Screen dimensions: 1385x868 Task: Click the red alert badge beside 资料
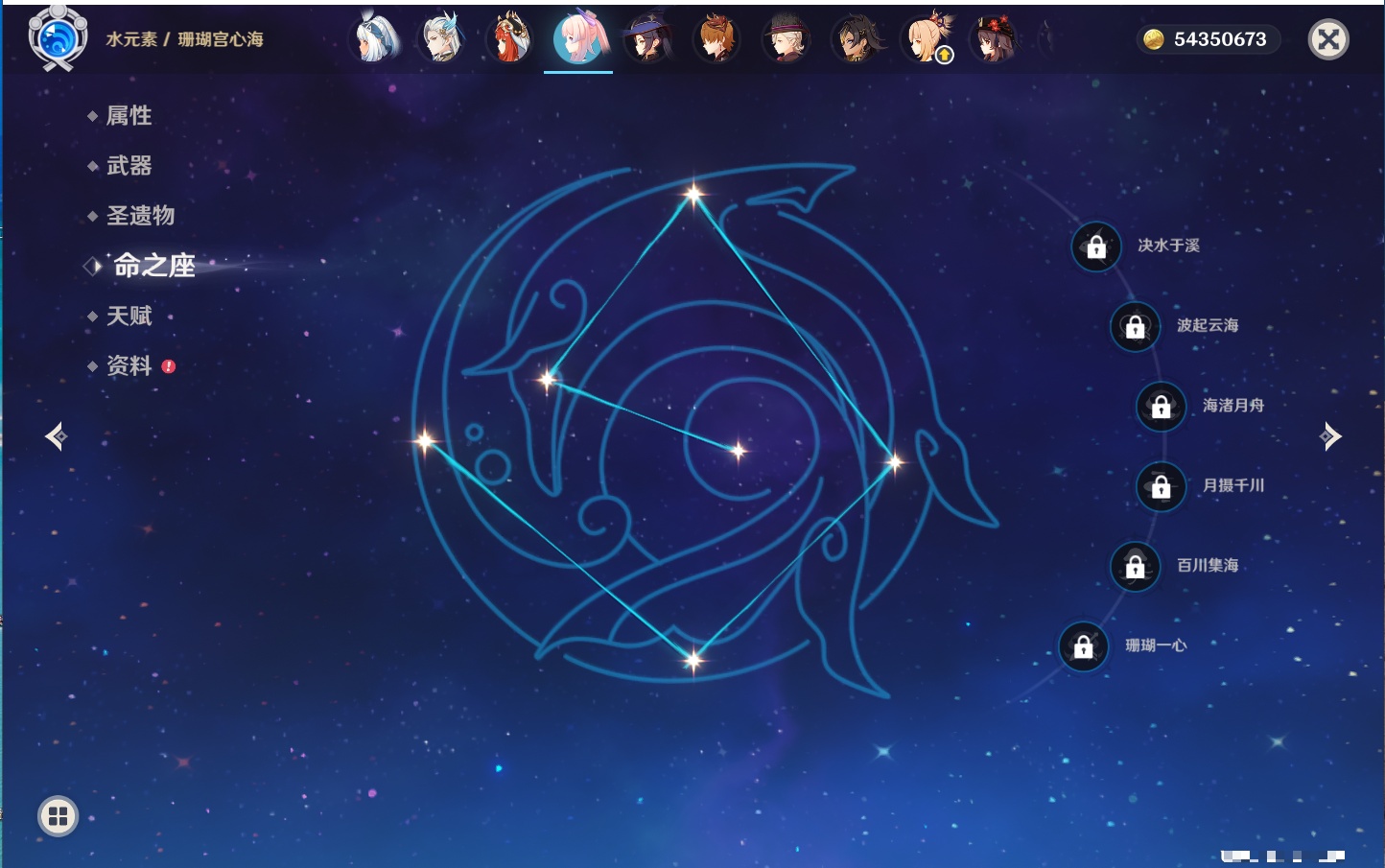[169, 366]
